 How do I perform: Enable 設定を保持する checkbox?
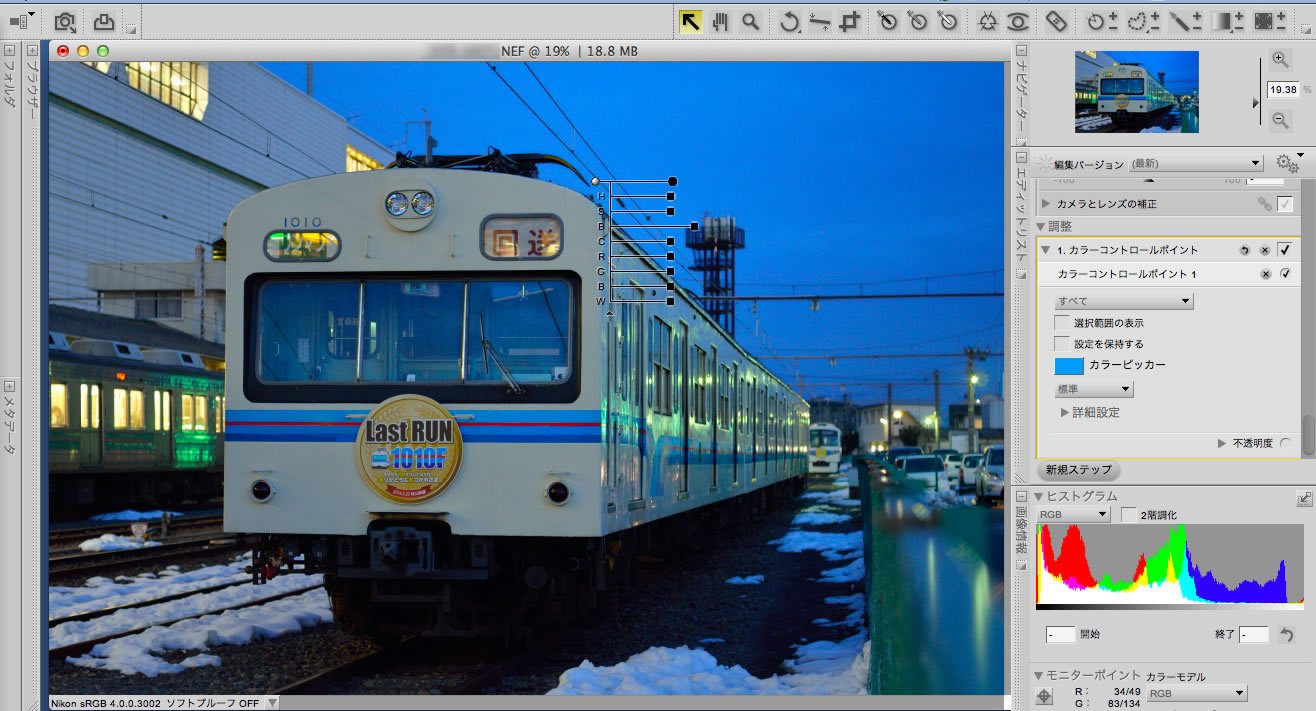[x=1061, y=344]
